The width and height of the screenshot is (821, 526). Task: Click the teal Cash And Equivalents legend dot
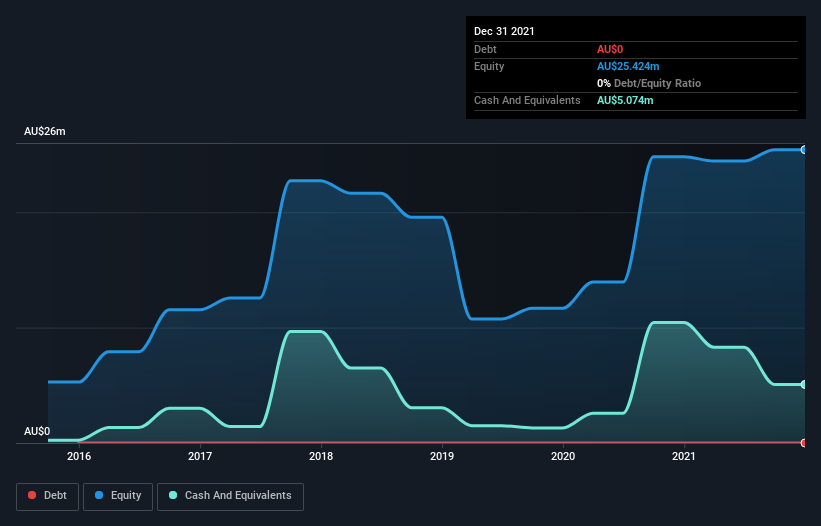(173, 495)
